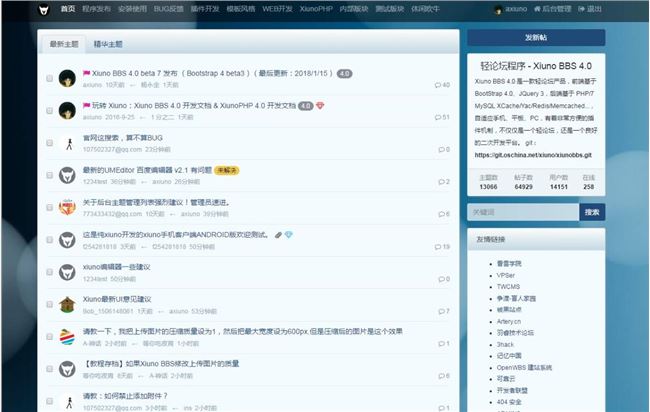Open 安装使用 forum in navbar
The width and height of the screenshot is (650, 412).
click(x=132, y=9)
